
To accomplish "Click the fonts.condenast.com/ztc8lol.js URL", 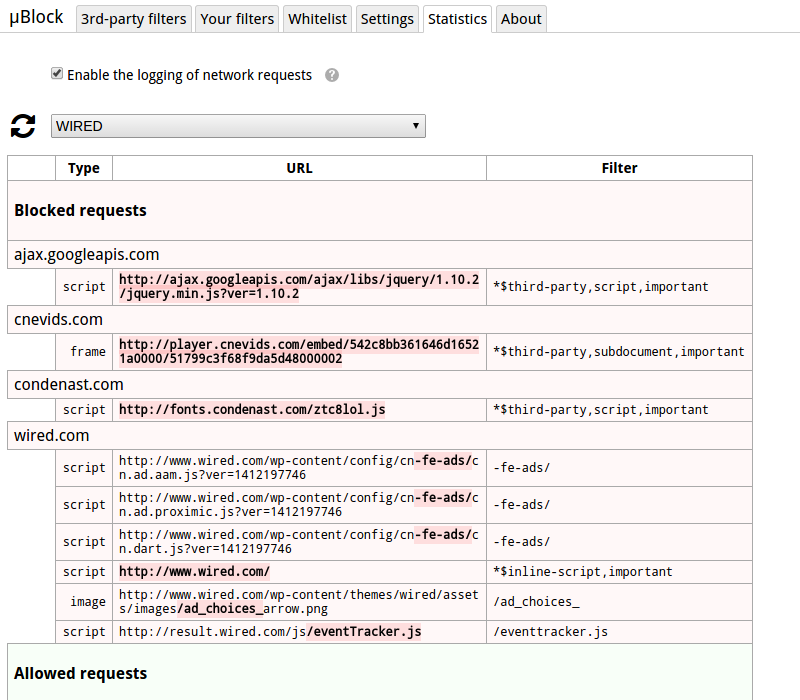I will (252, 410).
